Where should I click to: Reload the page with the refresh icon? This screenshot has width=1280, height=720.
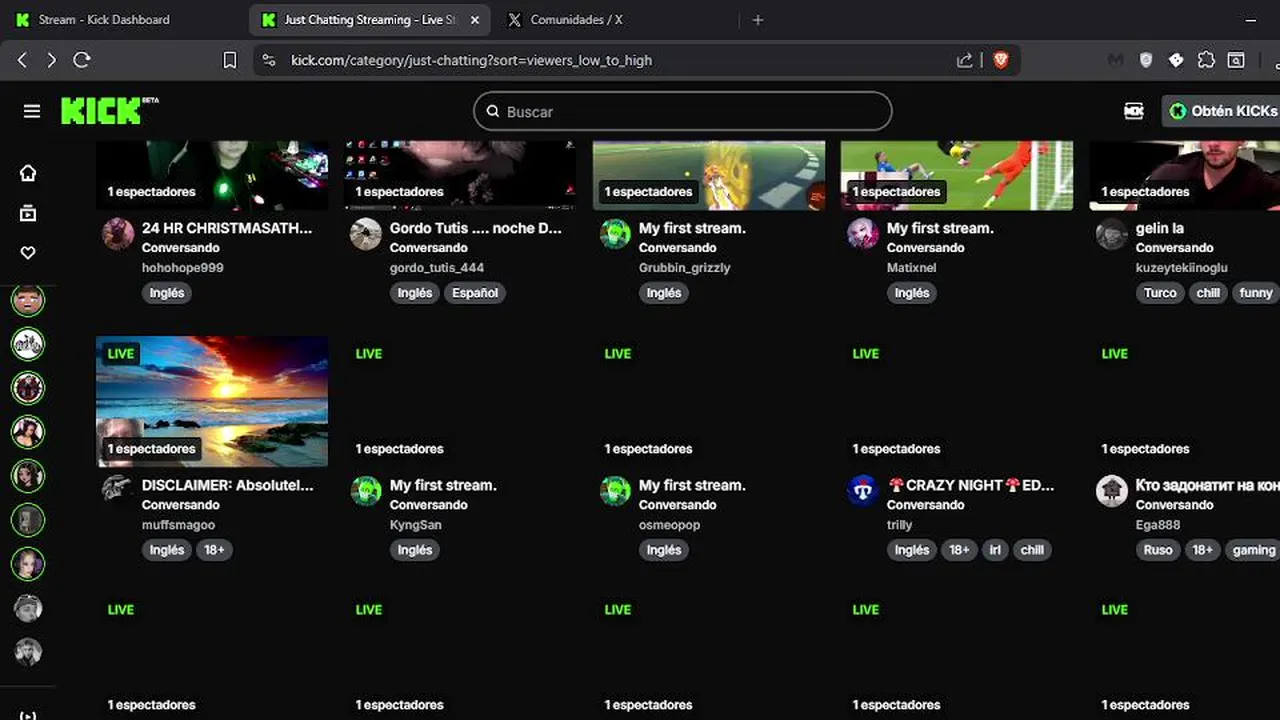click(82, 60)
